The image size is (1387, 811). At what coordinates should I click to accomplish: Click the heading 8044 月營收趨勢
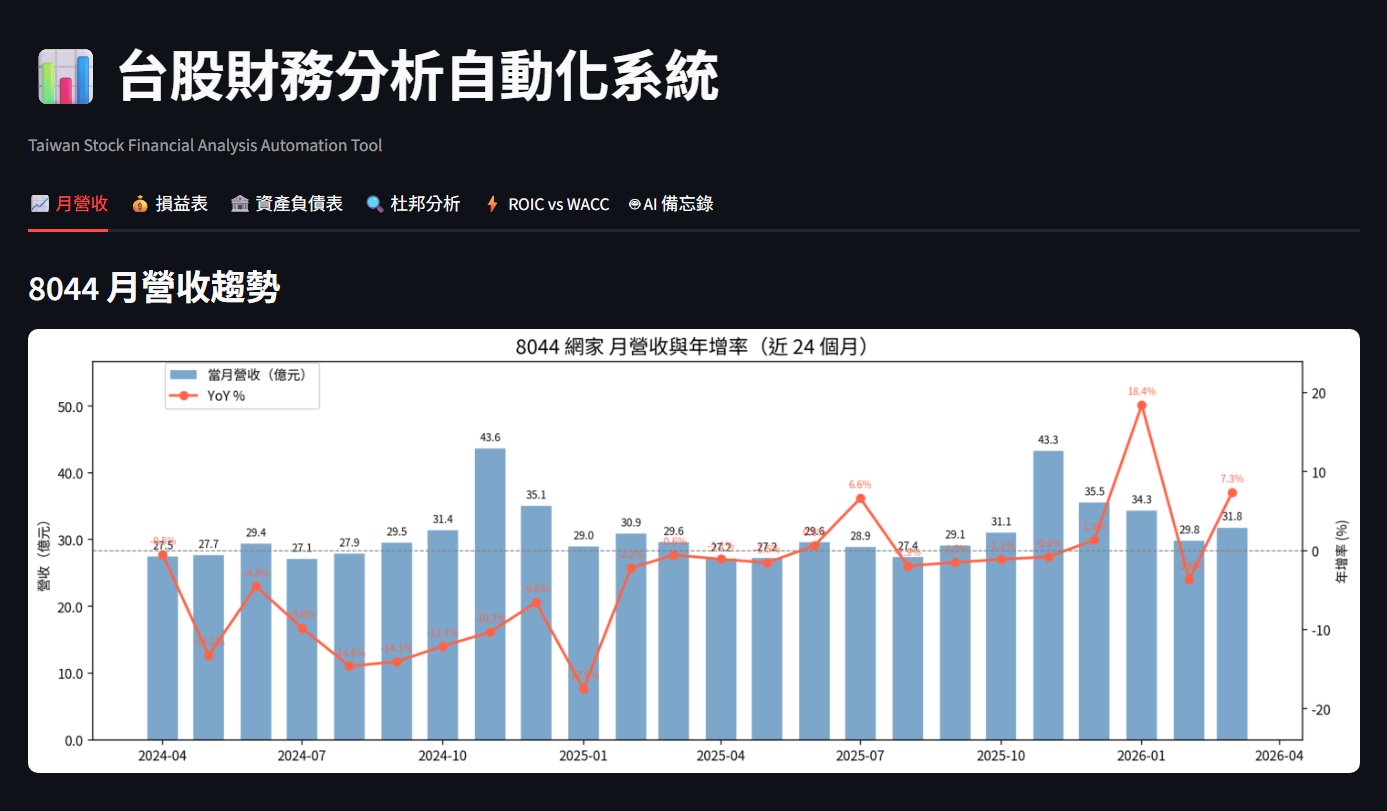155,289
